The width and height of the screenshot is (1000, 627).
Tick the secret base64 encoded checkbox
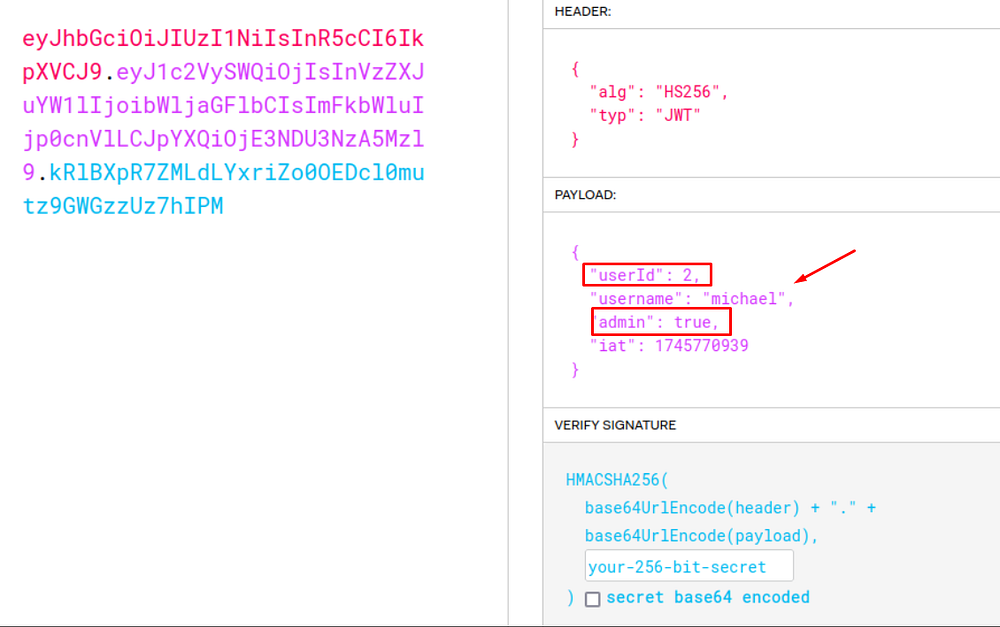click(x=592, y=600)
